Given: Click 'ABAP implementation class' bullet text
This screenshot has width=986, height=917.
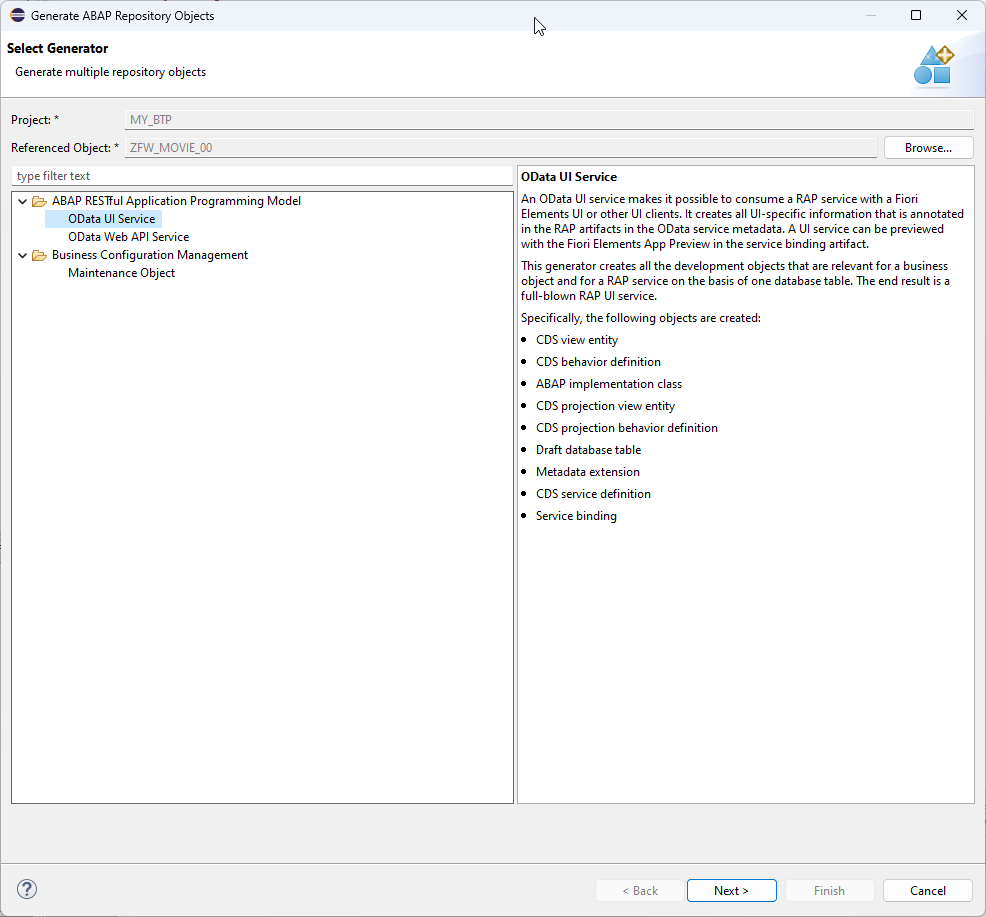Looking at the screenshot, I should pos(609,384).
